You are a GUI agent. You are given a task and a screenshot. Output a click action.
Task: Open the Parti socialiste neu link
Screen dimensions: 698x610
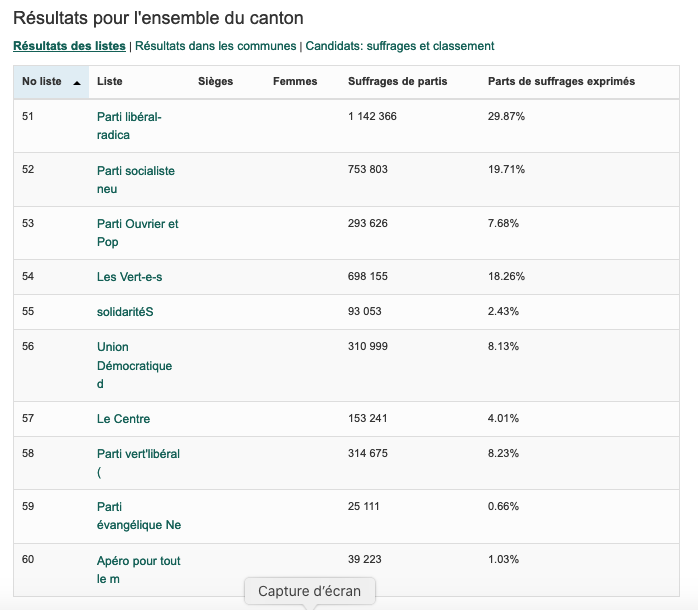pos(136,179)
